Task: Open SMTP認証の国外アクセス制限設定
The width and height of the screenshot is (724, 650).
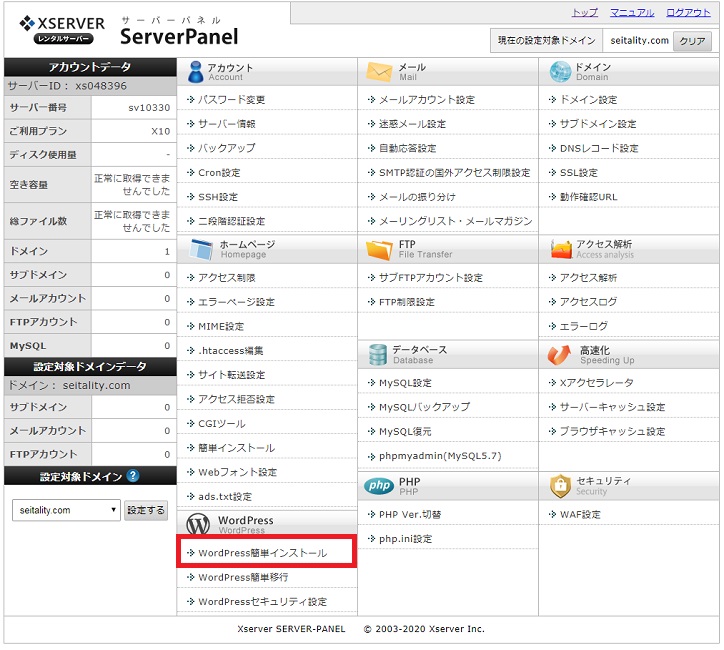Action: point(454,173)
